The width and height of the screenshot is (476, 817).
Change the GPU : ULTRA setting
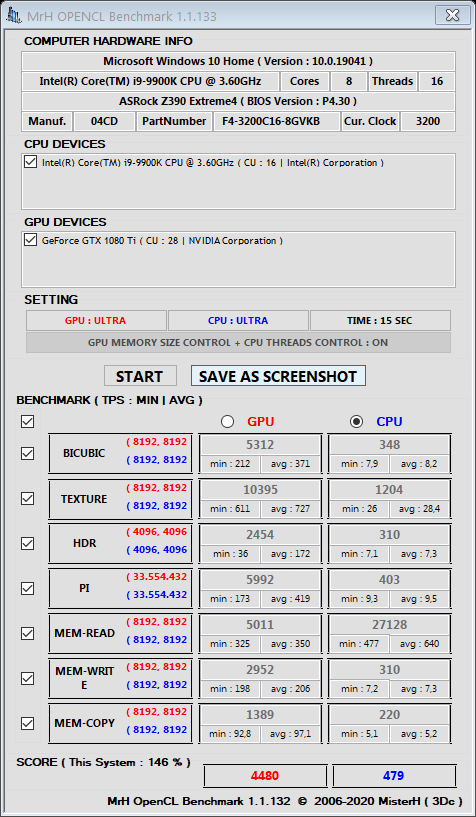(96, 320)
